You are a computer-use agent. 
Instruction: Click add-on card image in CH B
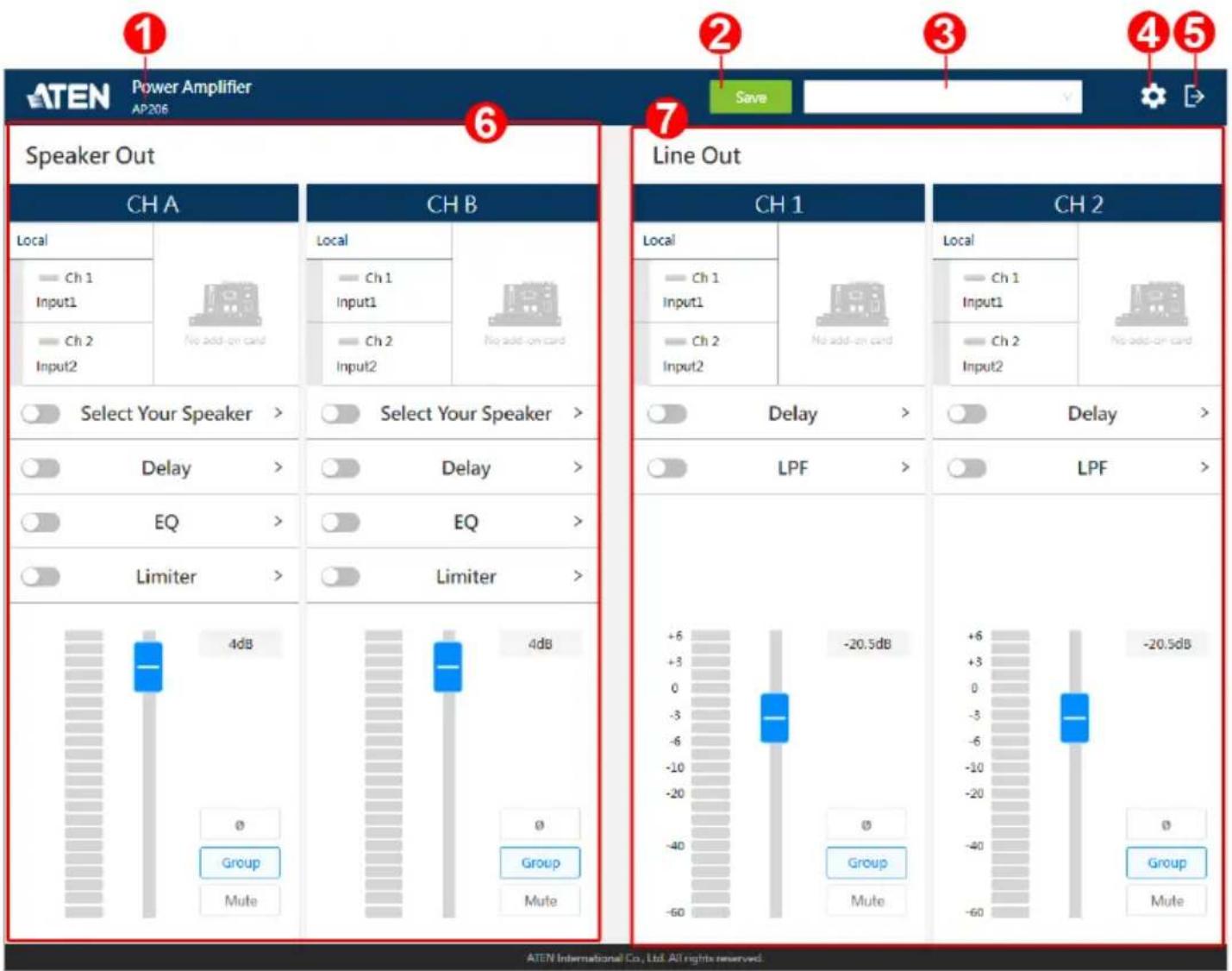pyautogui.click(x=524, y=304)
